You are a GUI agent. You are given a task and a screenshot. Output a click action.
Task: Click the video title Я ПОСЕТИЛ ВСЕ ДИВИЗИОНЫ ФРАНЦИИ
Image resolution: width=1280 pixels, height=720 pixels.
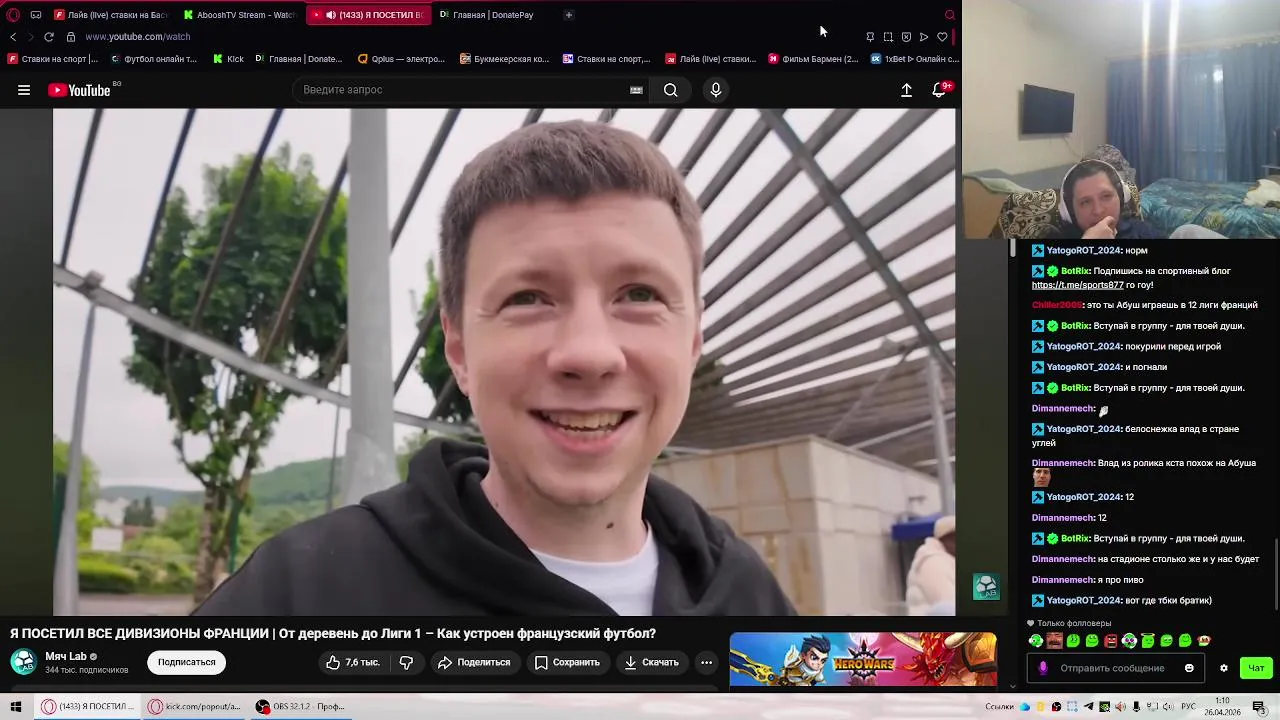[333, 633]
